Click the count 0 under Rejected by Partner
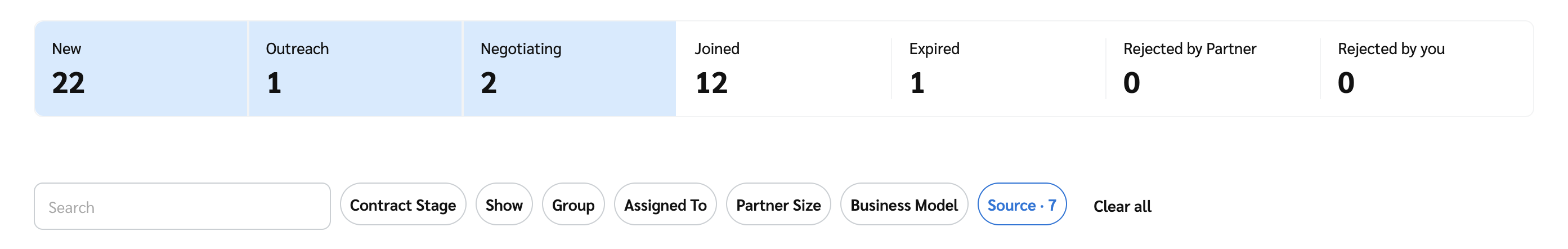Image resolution: width=1568 pixels, height=249 pixels. pyautogui.click(x=1132, y=83)
